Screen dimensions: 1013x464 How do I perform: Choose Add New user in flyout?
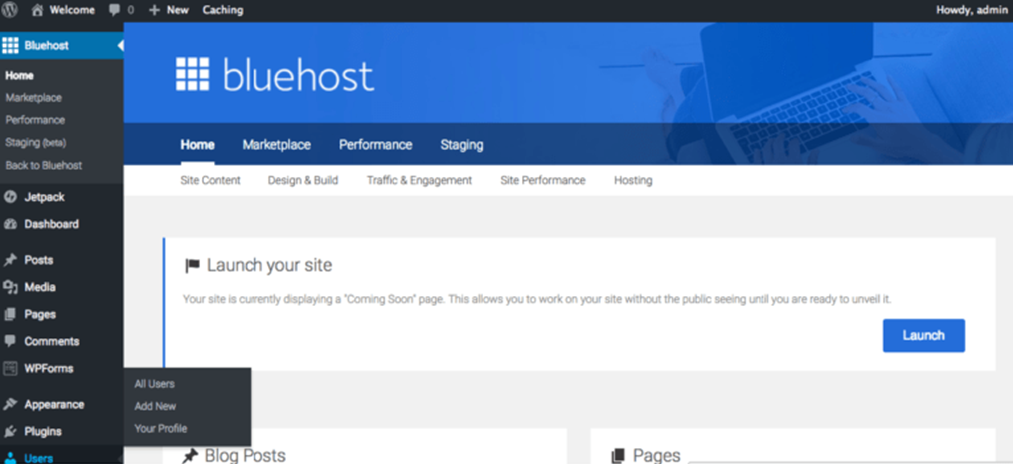155,406
